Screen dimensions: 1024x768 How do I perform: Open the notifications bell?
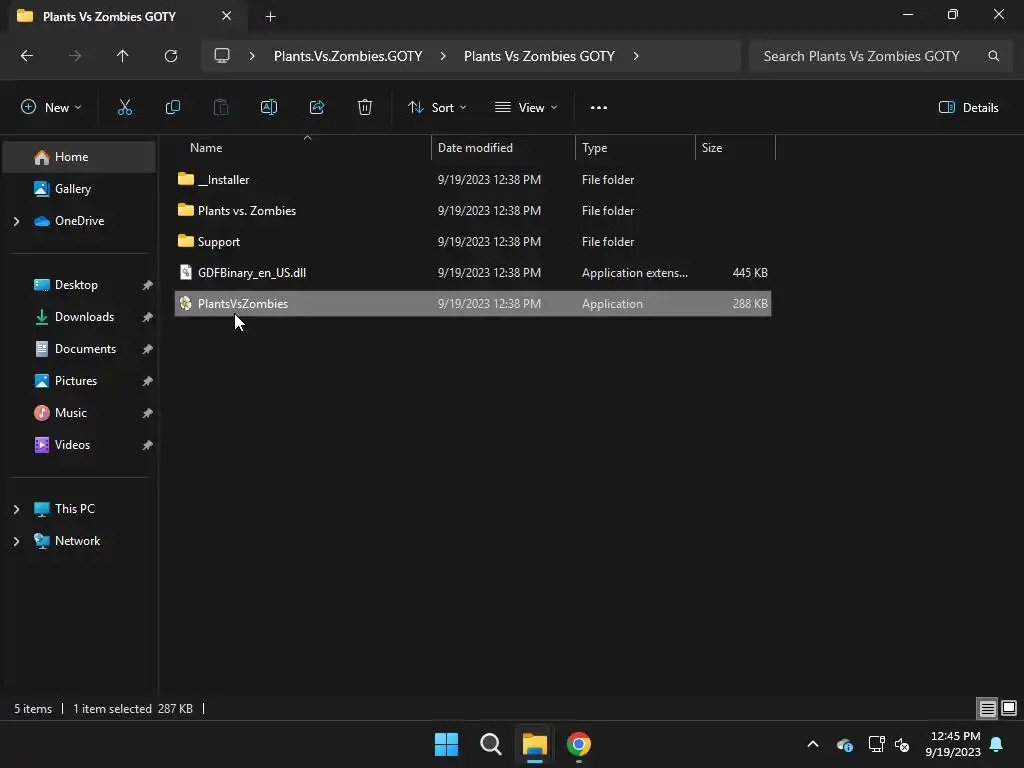click(x=997, y=744)
